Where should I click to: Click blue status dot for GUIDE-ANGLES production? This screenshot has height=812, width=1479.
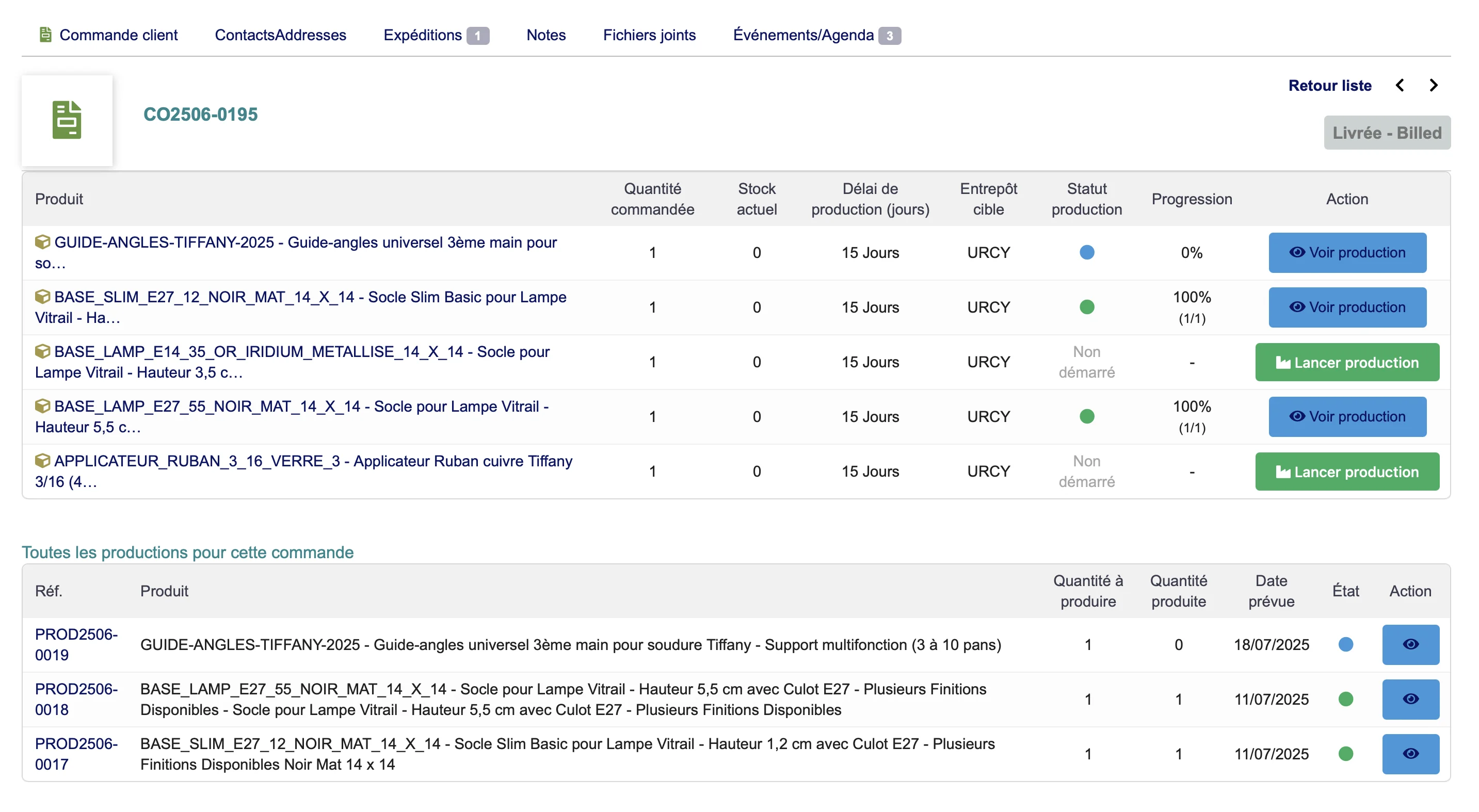1086,252
